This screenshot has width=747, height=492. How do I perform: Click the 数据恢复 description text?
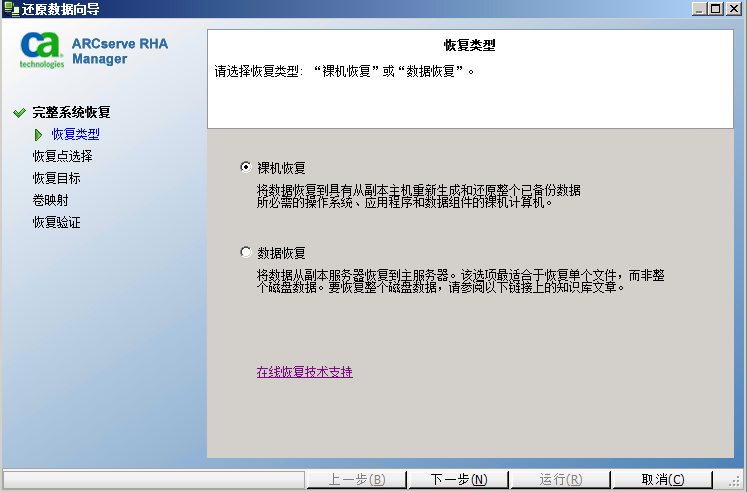click(460, 281)
